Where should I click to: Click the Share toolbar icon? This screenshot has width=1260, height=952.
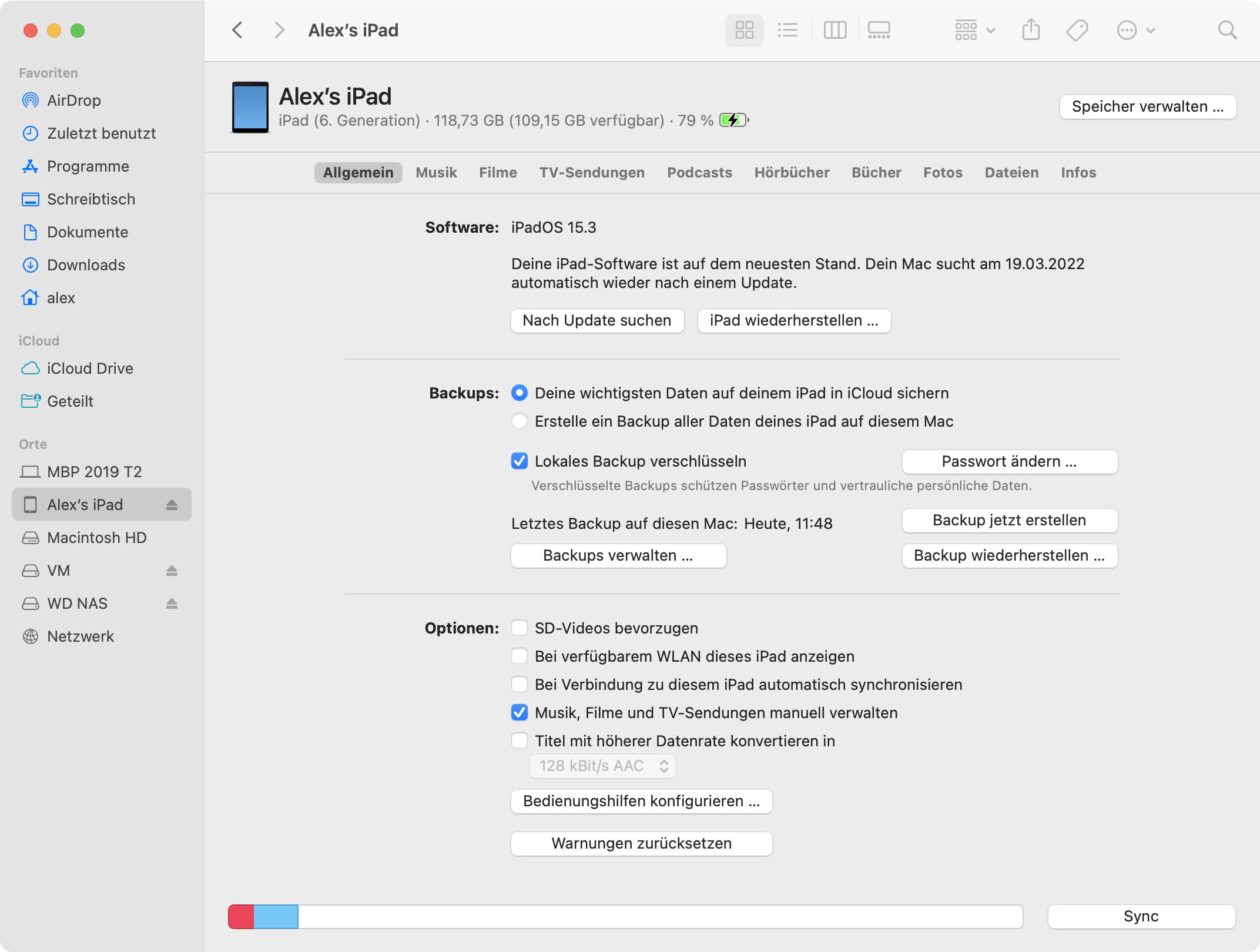tap(1031, 30)
